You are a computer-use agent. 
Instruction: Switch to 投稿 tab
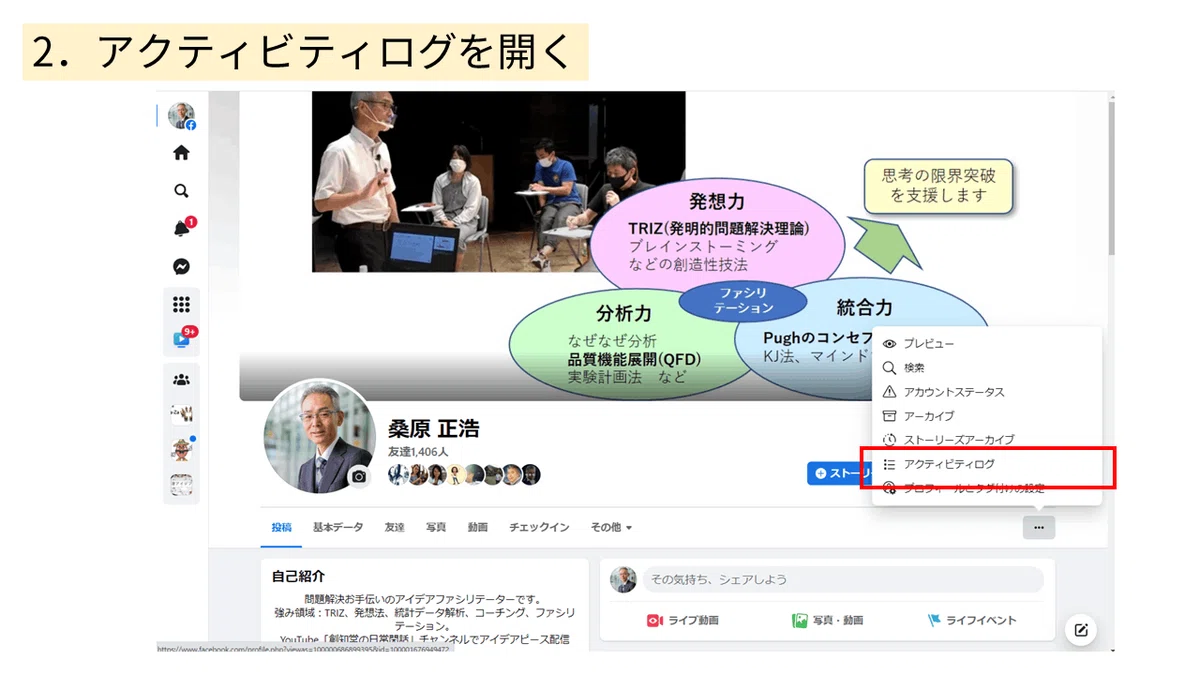[281, 527]
